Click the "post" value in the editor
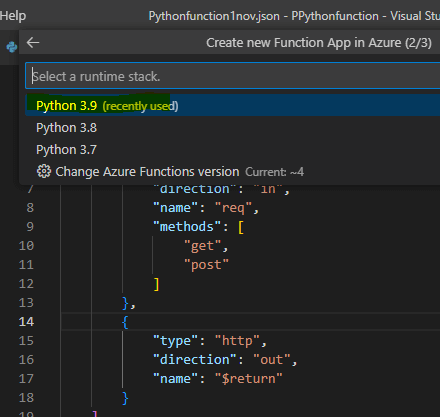The height and width of the screenshot is (417, 440). (206, 265)
